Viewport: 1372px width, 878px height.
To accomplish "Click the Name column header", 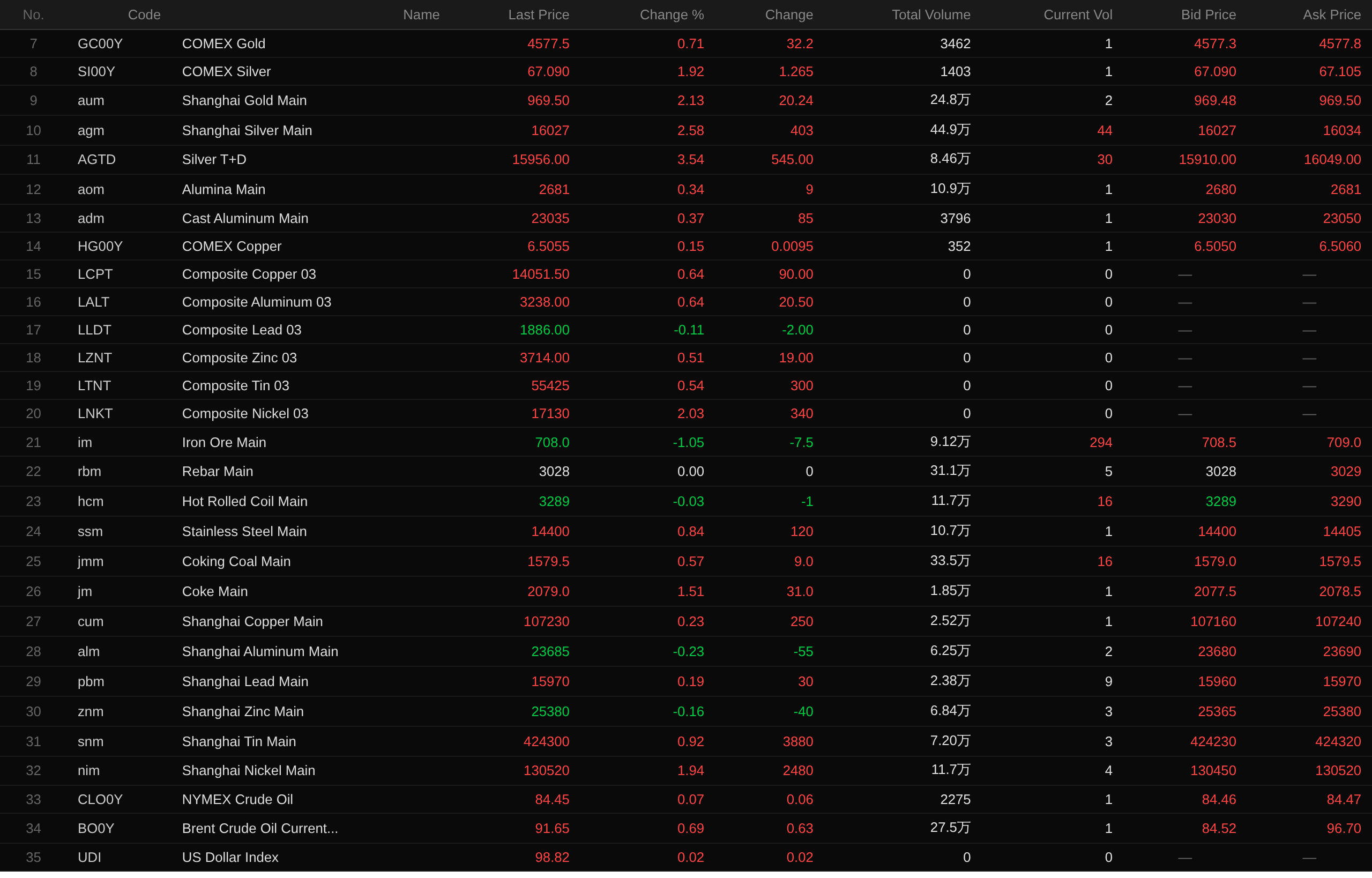I will point(421,15).
